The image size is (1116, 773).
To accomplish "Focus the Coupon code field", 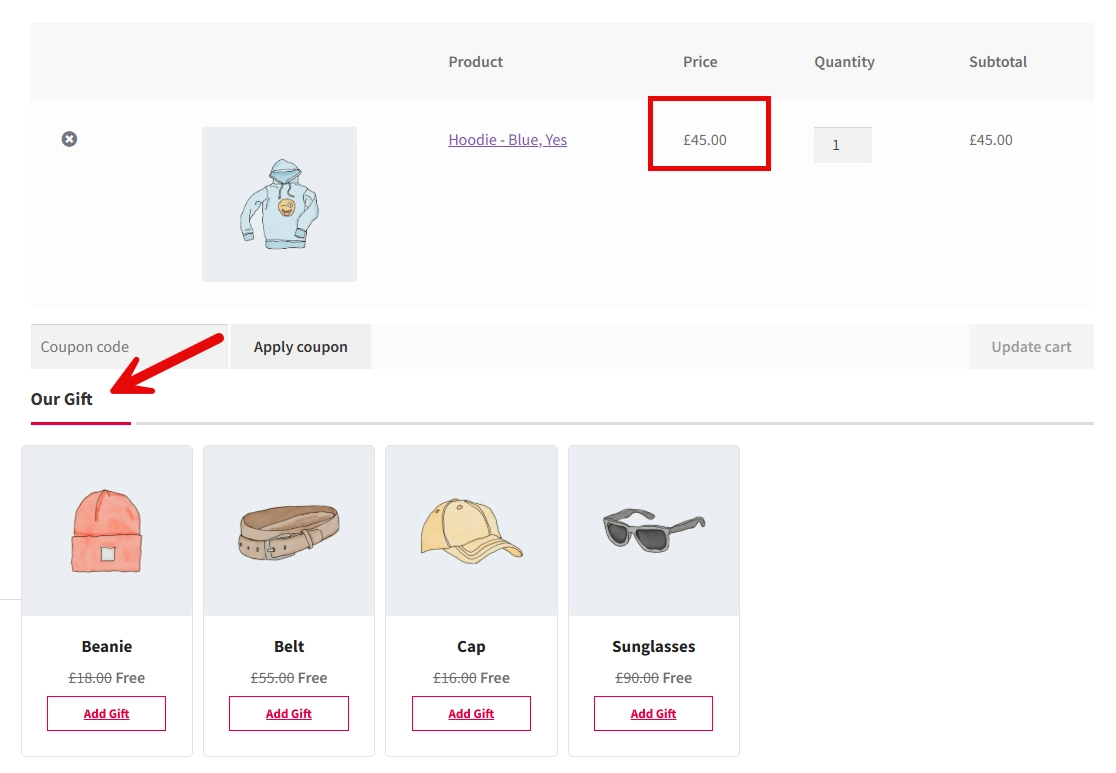I will pyautogui.click(x=129, y=347).
